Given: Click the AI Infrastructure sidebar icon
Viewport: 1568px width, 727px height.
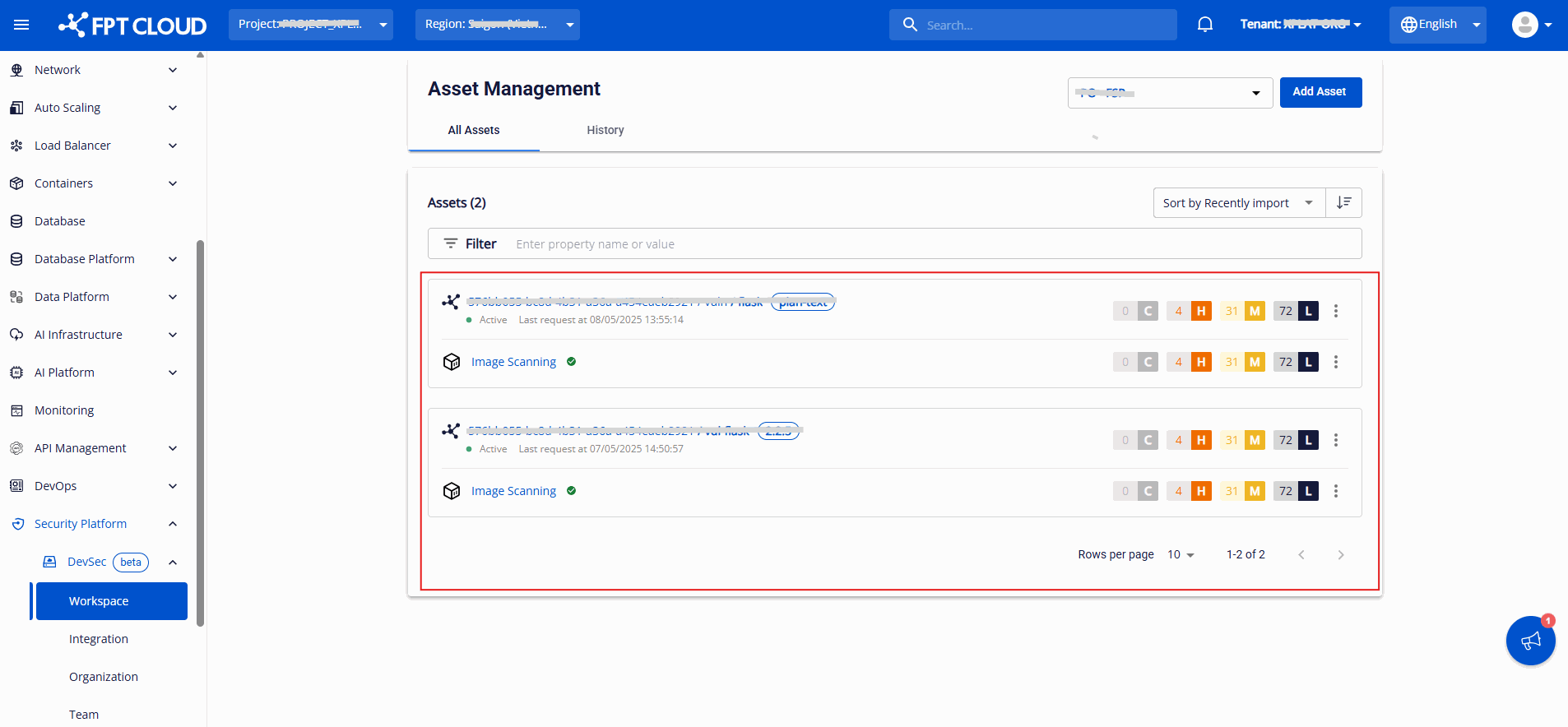Looking at the screenshot, I should click(x=16, y=335).
